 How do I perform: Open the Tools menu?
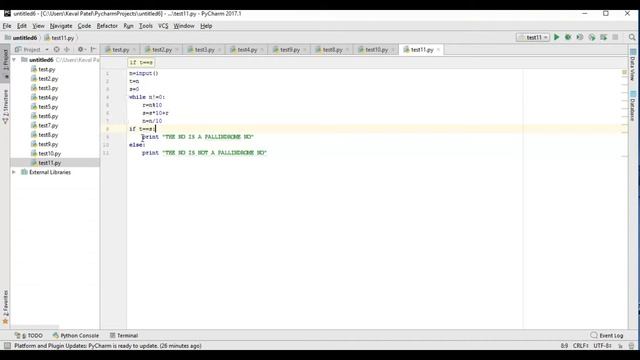click(146, 26)
